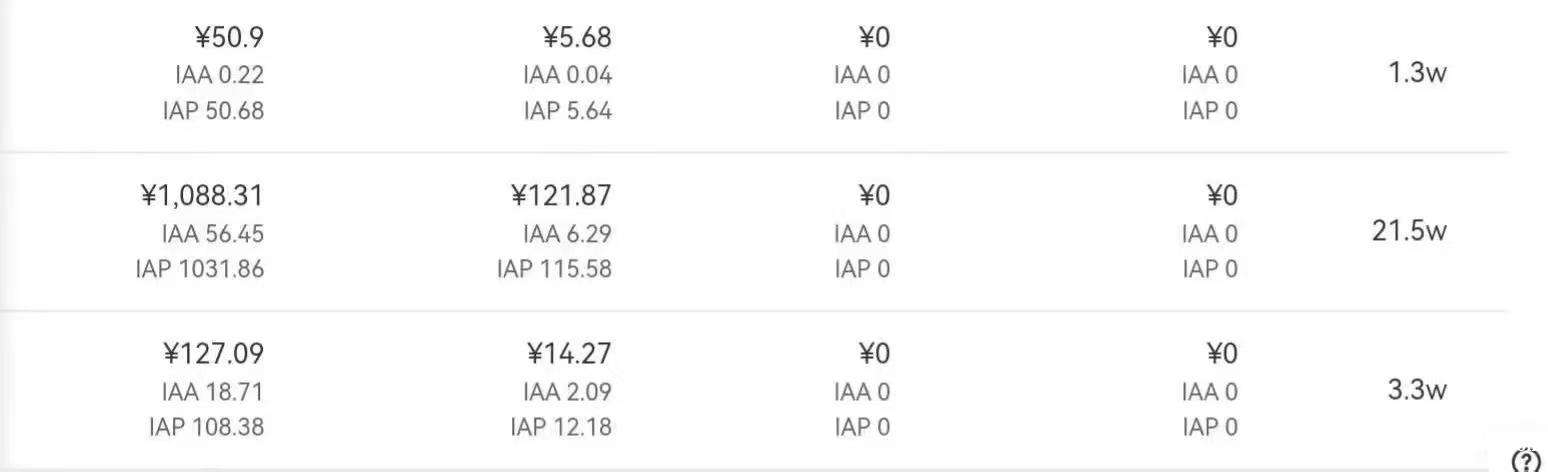
Task: Click the IAA 0.22 value
Action: point(218,75)
